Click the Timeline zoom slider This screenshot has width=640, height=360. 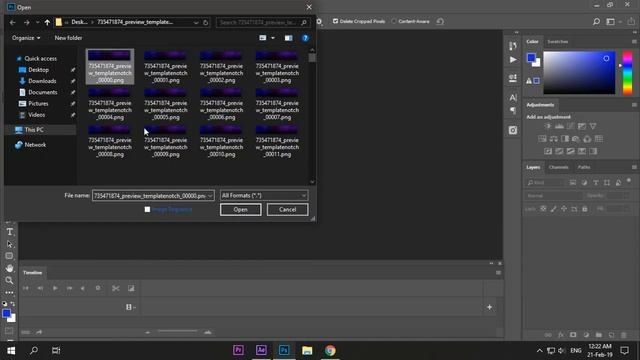[x=178, y=331]
